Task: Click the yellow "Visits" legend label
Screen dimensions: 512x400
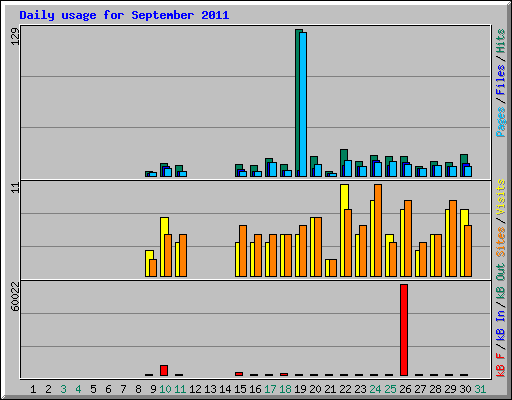Action: pos(500,198)
